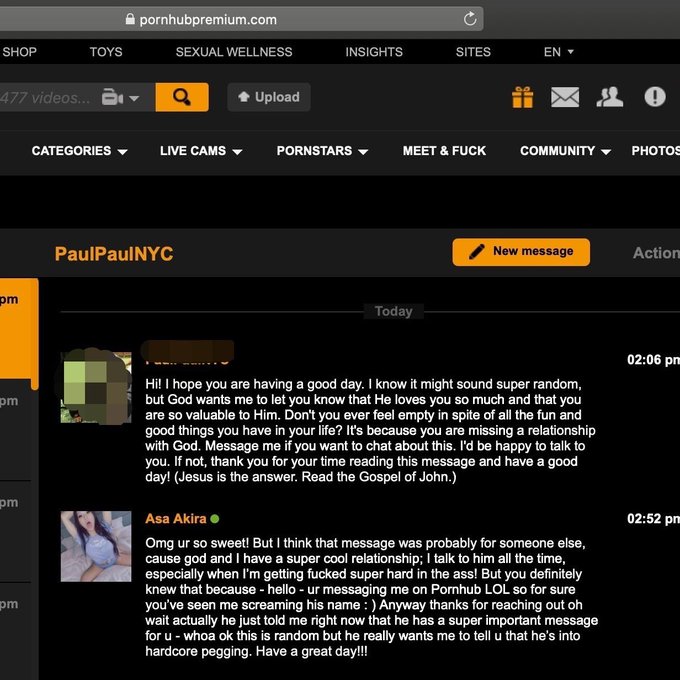Screen dimensions: 680x680
Task: Click the orange search magnifier button
Action: 182,97
